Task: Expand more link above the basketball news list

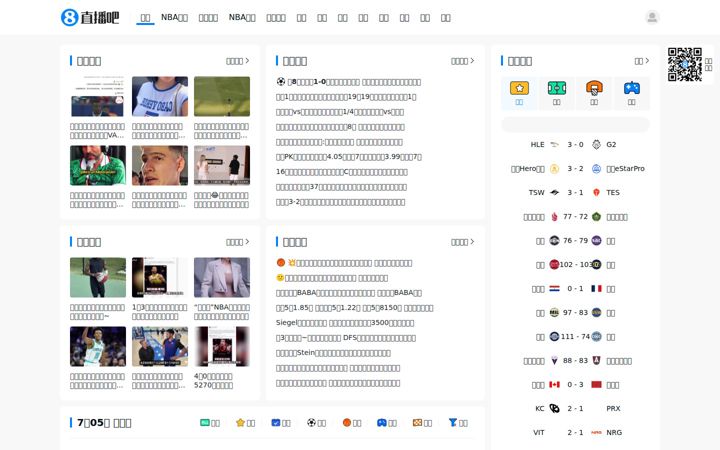Action: click(x=462, y=242)
